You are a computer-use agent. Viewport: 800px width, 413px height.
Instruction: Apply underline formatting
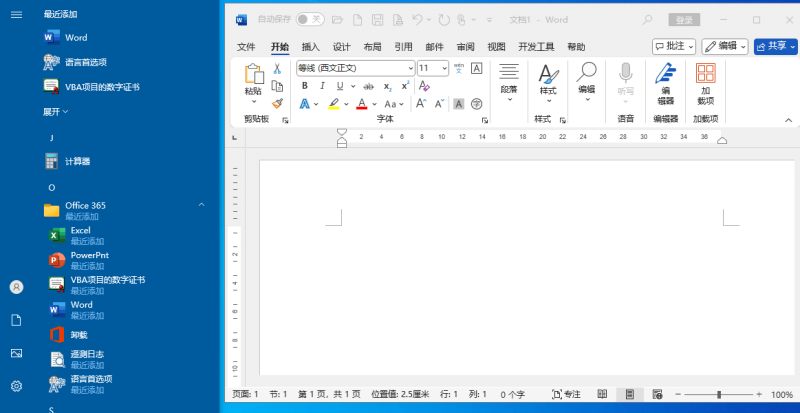[x=340, y=86]
